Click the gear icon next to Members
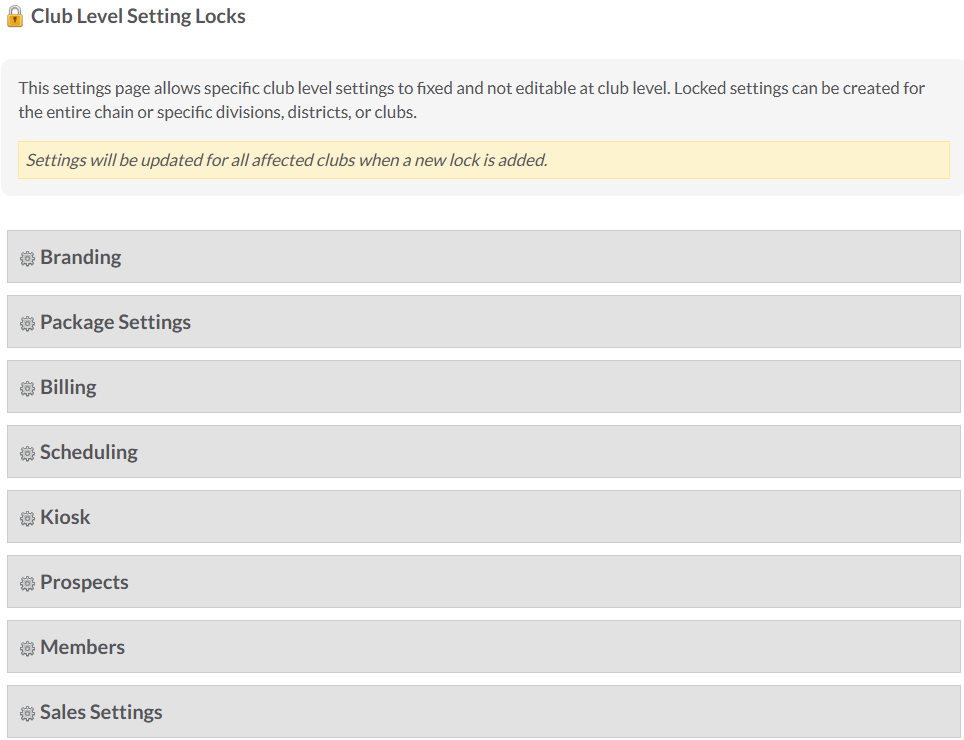964x740 pixels. coord(27,649)
